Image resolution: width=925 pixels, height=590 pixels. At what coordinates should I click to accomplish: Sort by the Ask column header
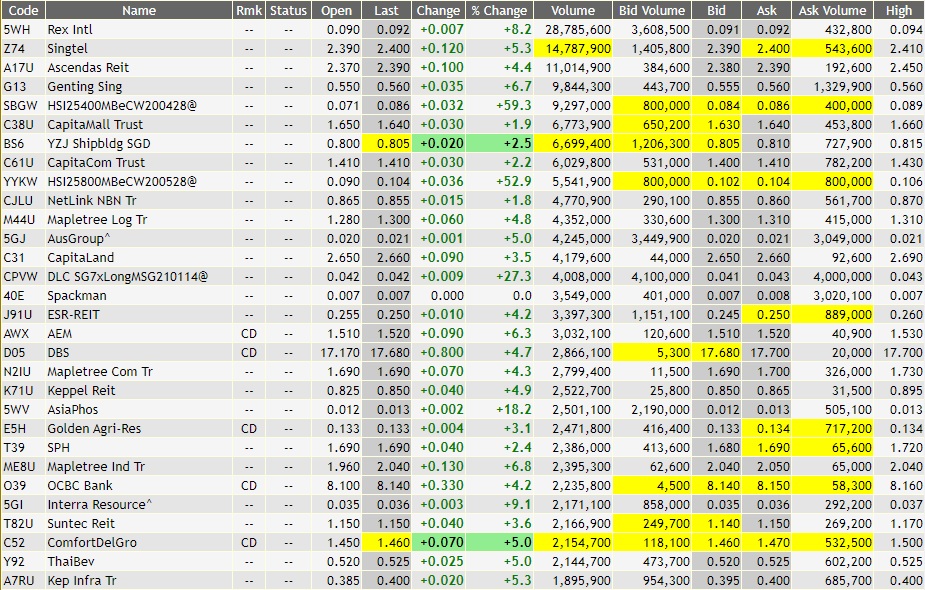(766, 11)
